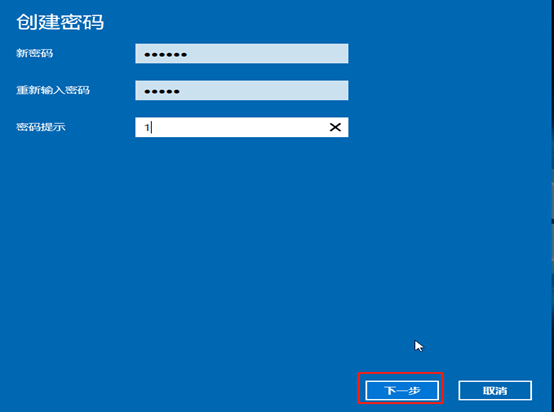Click the 重新输入密码 label text
The width and height of the screenshot is (554, 412).
[x=53, y=90]
